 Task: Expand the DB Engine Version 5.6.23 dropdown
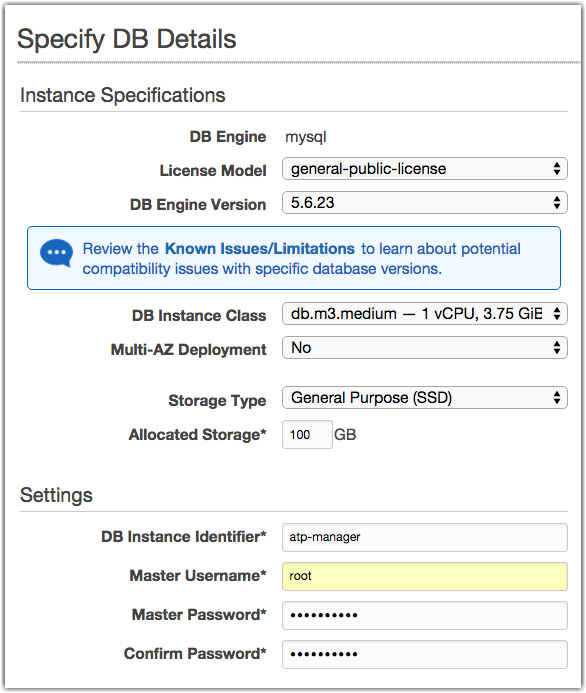(425, 203)
